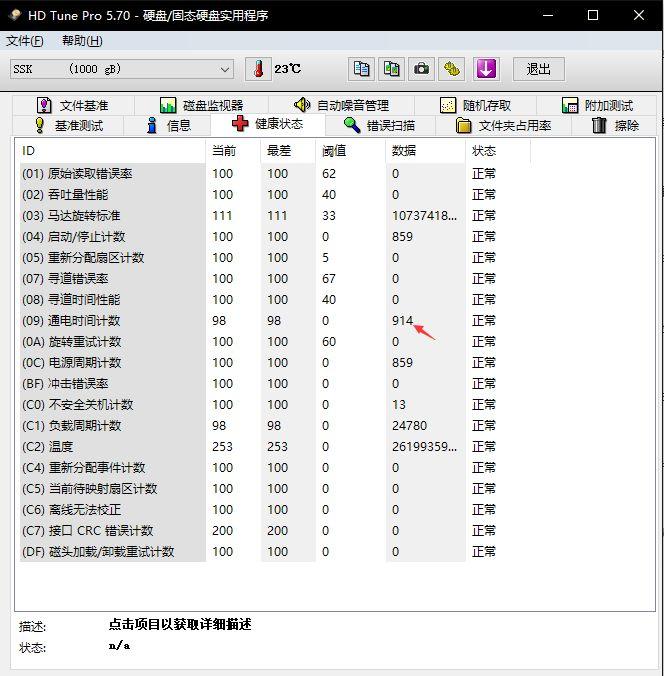Viewport: 664px width, 676px height.
Task: Switch to the 基准测试 tab
Action: [68, 125]
